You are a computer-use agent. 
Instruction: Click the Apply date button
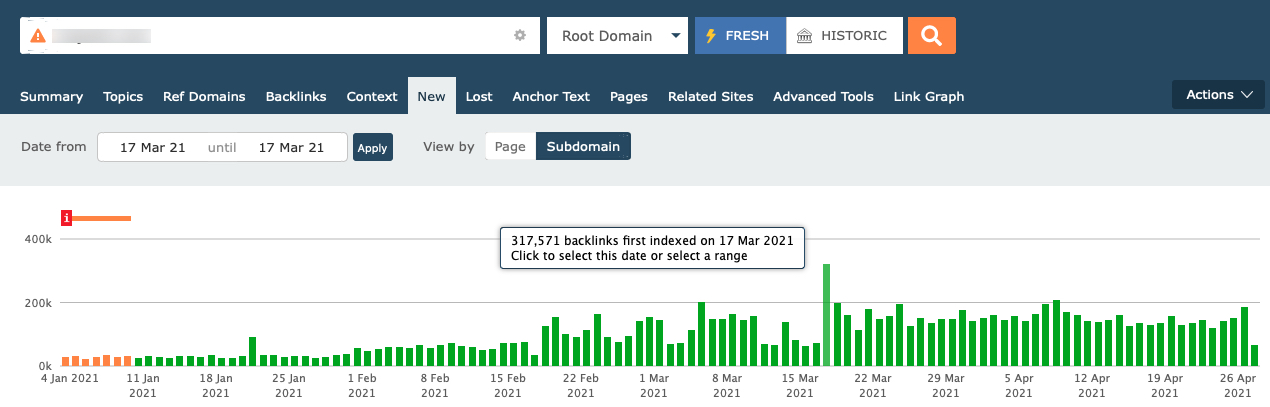tap(372, 148)
